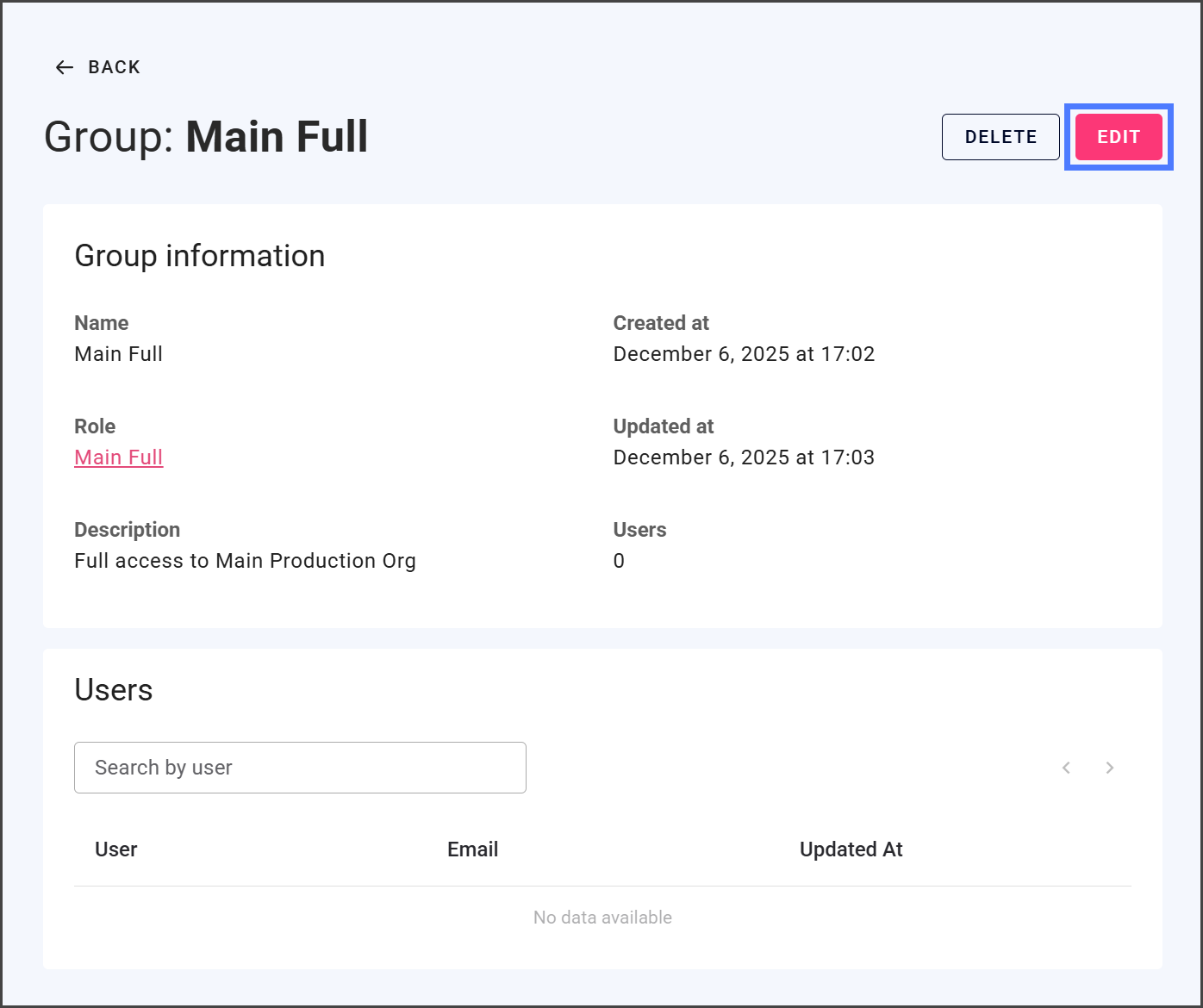Screen dimensions: 1203x1008
Task: Sort table by Email column header
Action: tap(472, 849)
